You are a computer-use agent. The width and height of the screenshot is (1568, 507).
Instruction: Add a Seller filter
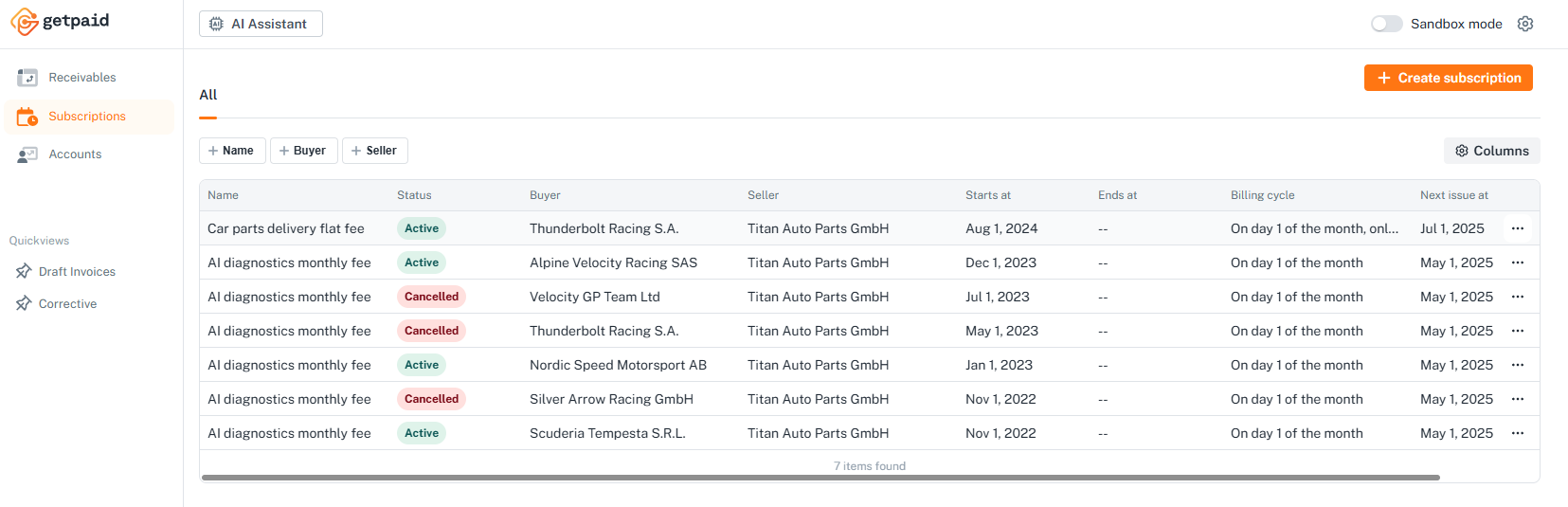coord(375,151)
